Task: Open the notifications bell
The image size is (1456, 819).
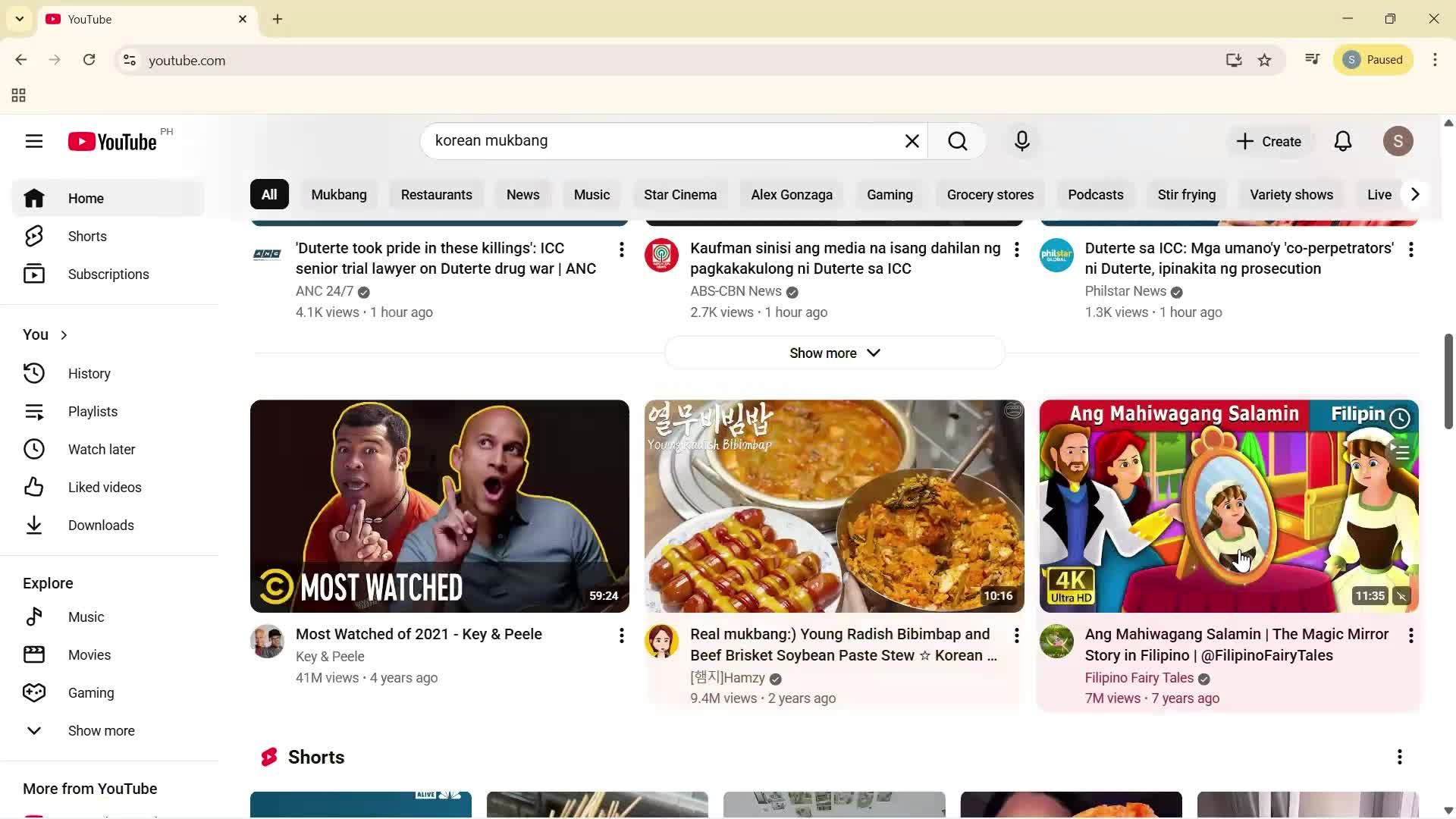Action: 1341,141
